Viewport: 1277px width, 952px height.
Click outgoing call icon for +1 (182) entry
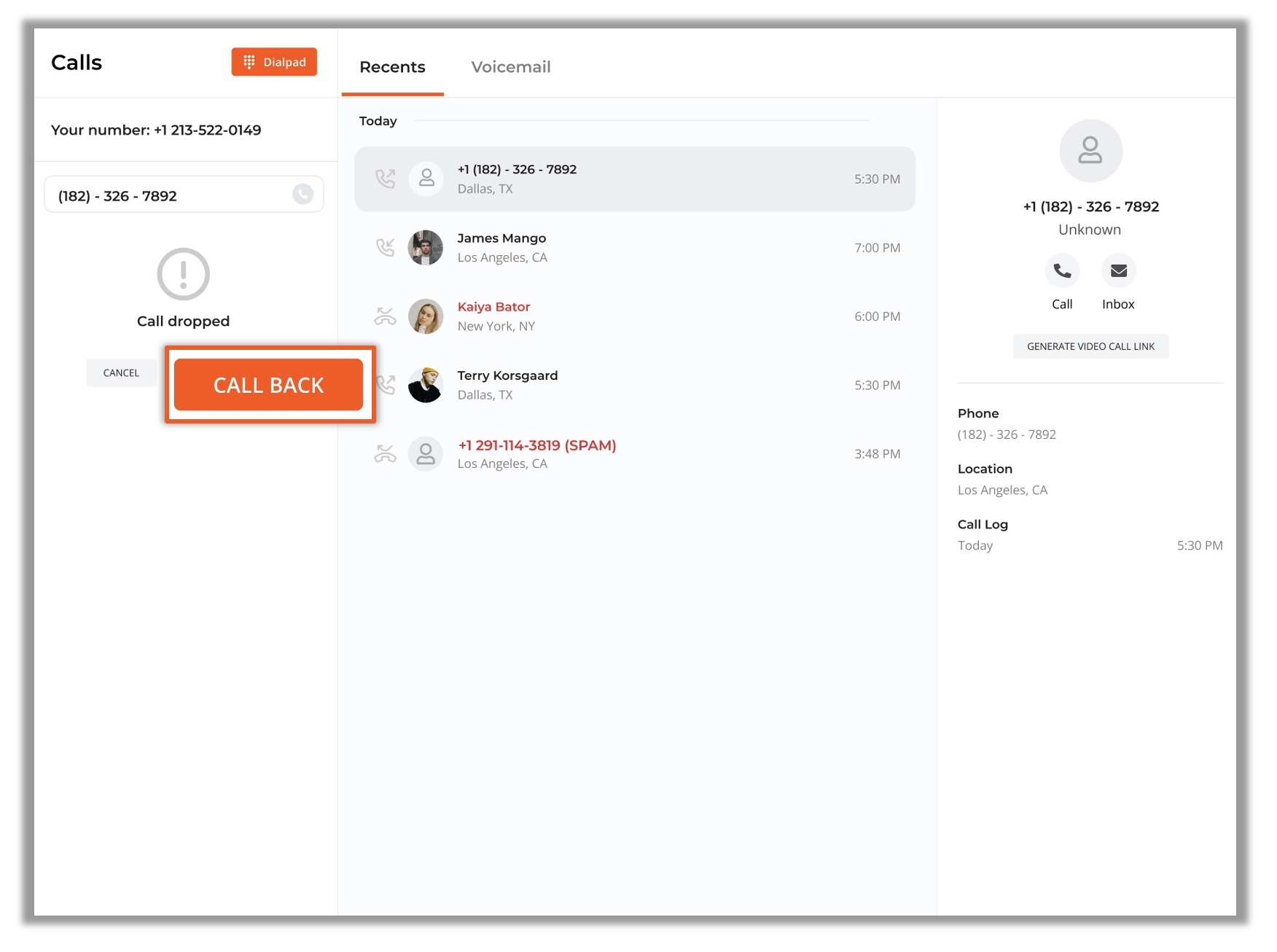click(385, 179)
